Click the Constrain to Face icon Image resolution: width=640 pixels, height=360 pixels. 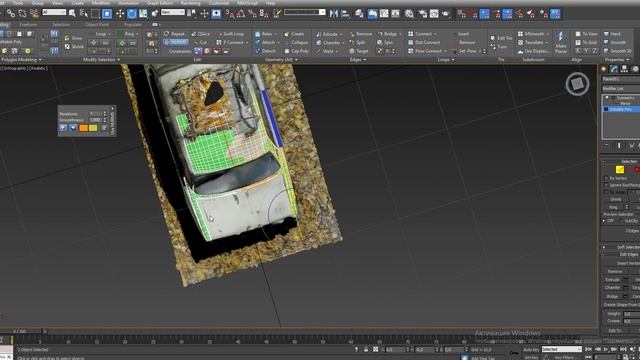click(217, 51)
